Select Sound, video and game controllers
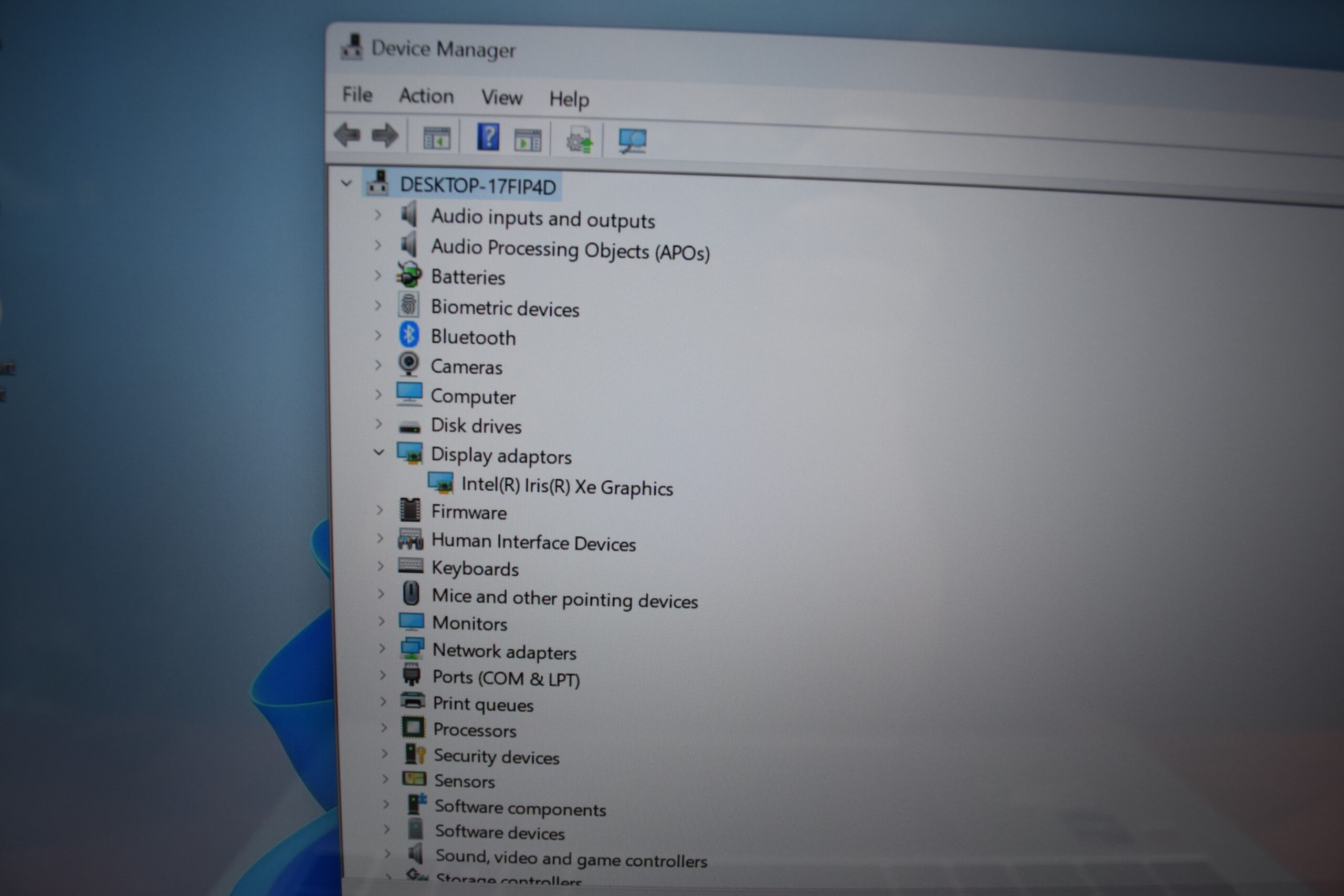This screenshot has height=896, width=1344. [x=571, y=858]
